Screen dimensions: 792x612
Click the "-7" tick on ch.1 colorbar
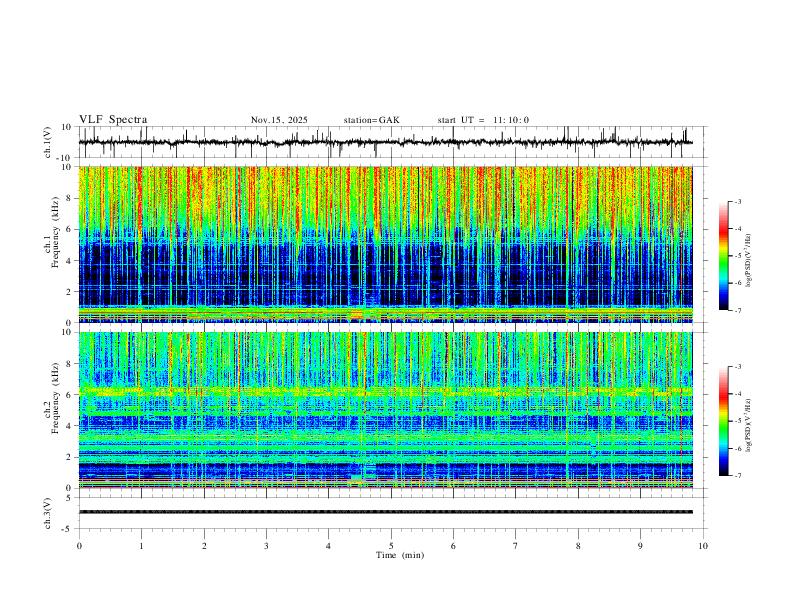pyautogui.click(x=737, y=310)
